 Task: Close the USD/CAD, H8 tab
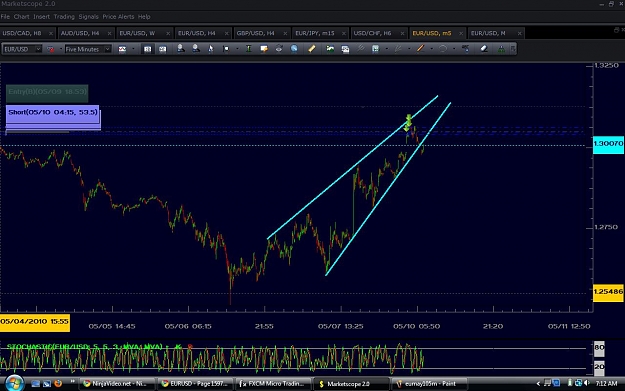(x=51, y=33)
